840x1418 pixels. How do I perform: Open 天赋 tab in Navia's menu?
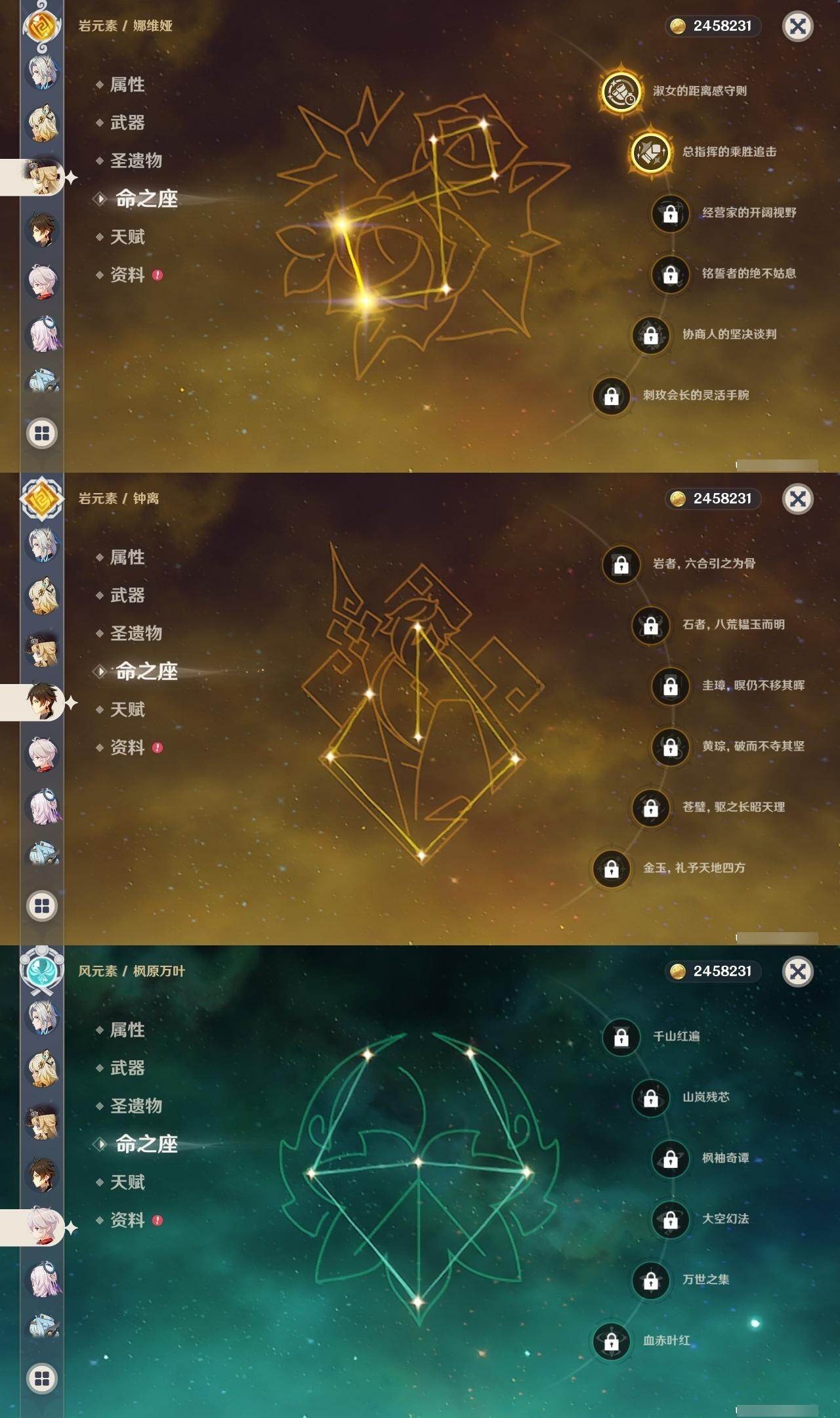click(x=127, y=237)
